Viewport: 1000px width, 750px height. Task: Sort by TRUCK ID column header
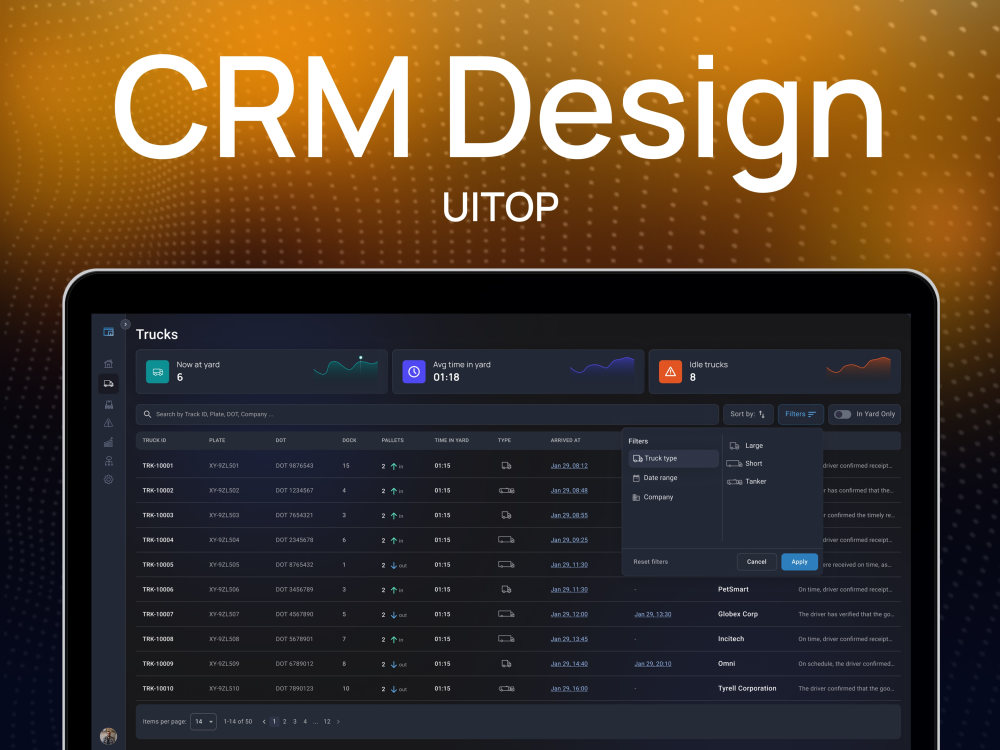point(154,440)
